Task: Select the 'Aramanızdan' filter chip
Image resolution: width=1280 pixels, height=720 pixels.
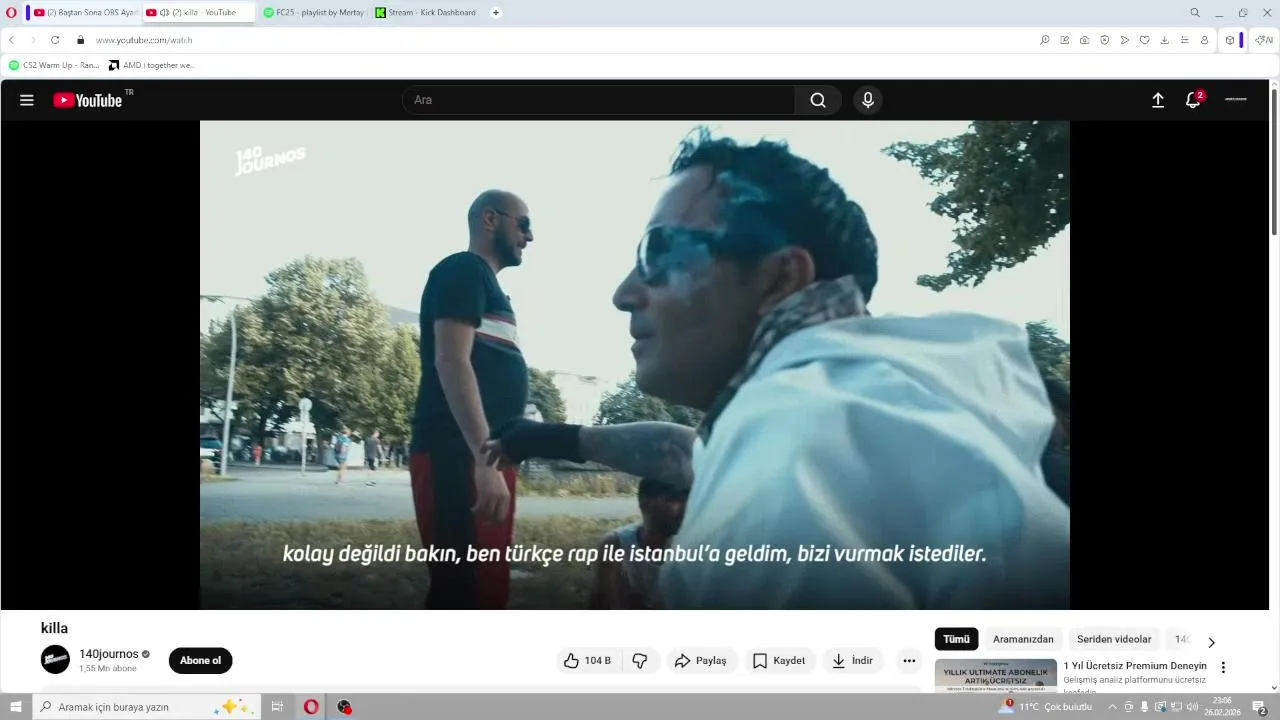Action: pyautogui.click(x=1023, y=639)
